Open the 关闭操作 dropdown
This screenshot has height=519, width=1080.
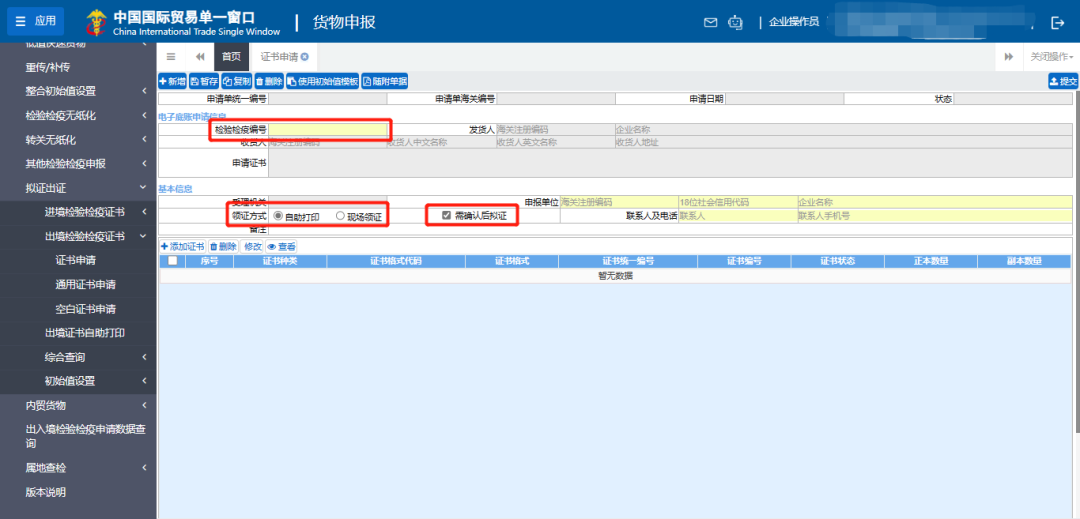(1052, 56)
